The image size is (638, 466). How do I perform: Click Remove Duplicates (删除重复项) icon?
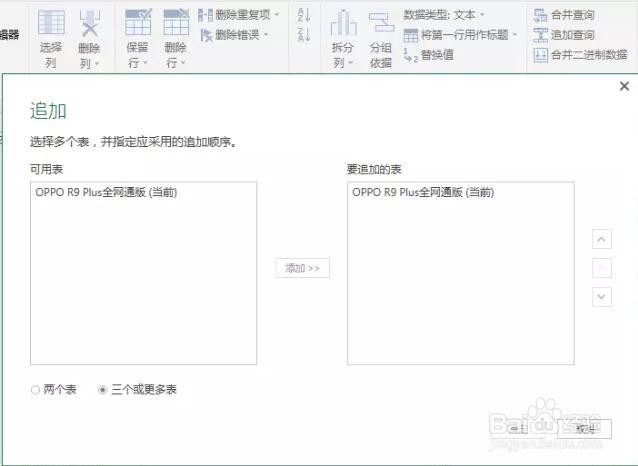(205, 15)
